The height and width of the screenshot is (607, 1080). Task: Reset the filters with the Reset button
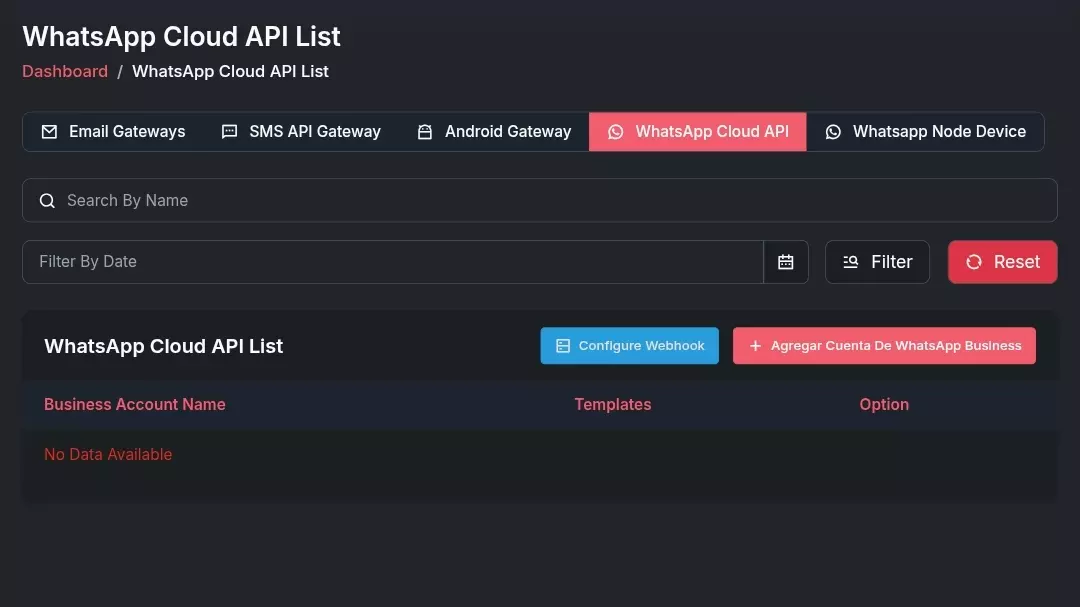click(x=1002, y=262)
